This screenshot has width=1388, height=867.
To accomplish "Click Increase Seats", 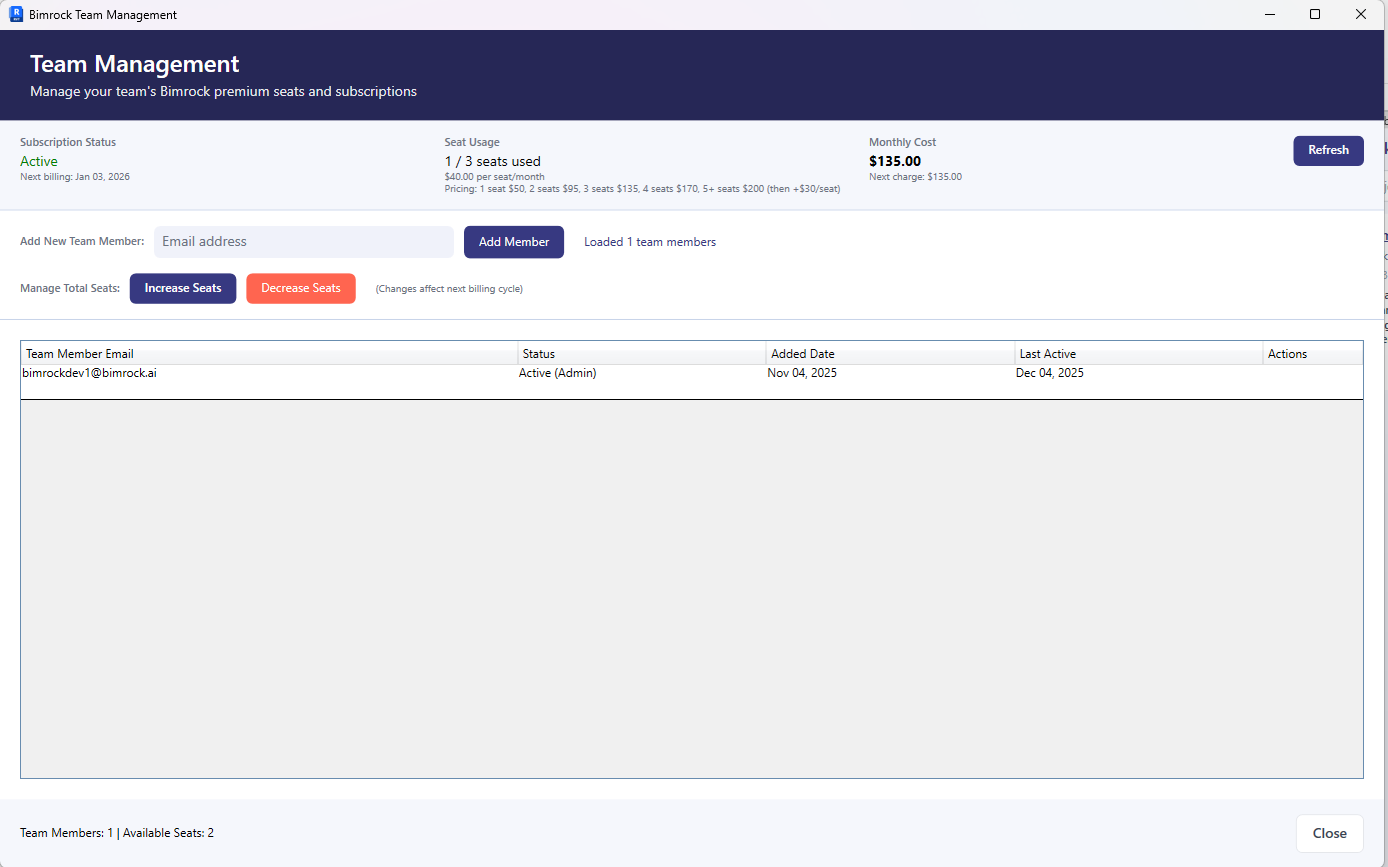I will [x=183, y=288].
